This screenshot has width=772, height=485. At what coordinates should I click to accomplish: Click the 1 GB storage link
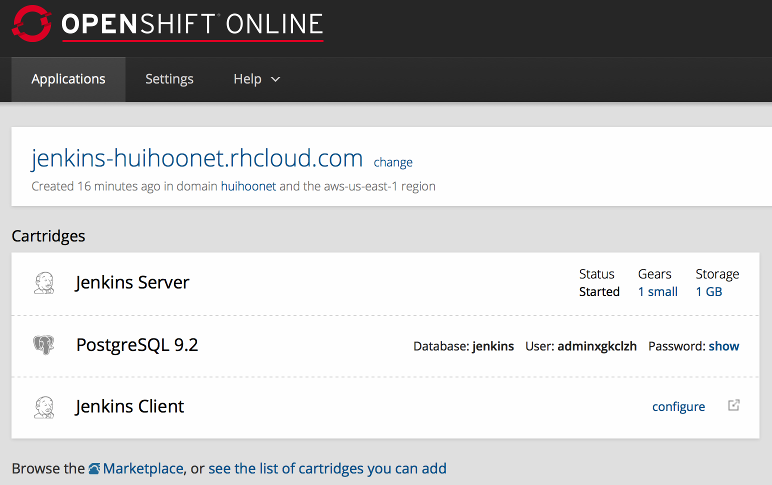tap(708, 292)
